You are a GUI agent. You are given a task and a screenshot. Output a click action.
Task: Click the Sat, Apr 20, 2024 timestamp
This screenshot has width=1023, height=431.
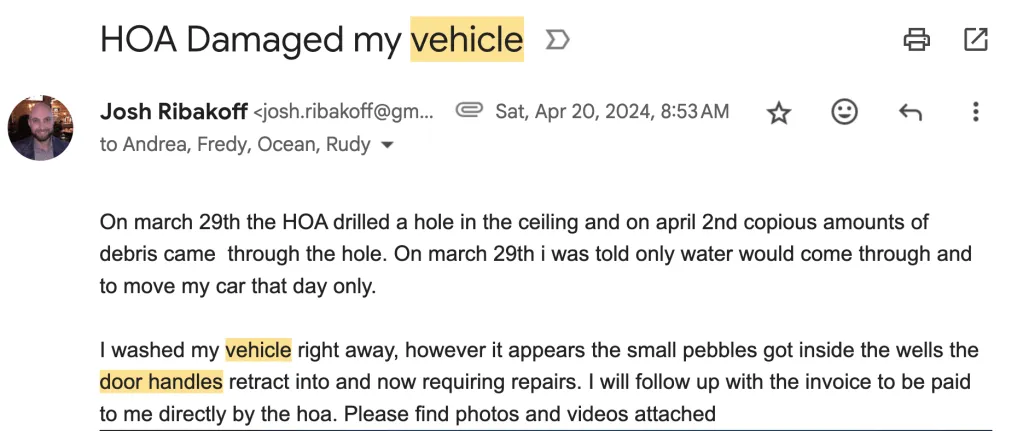tap(612, 112)
